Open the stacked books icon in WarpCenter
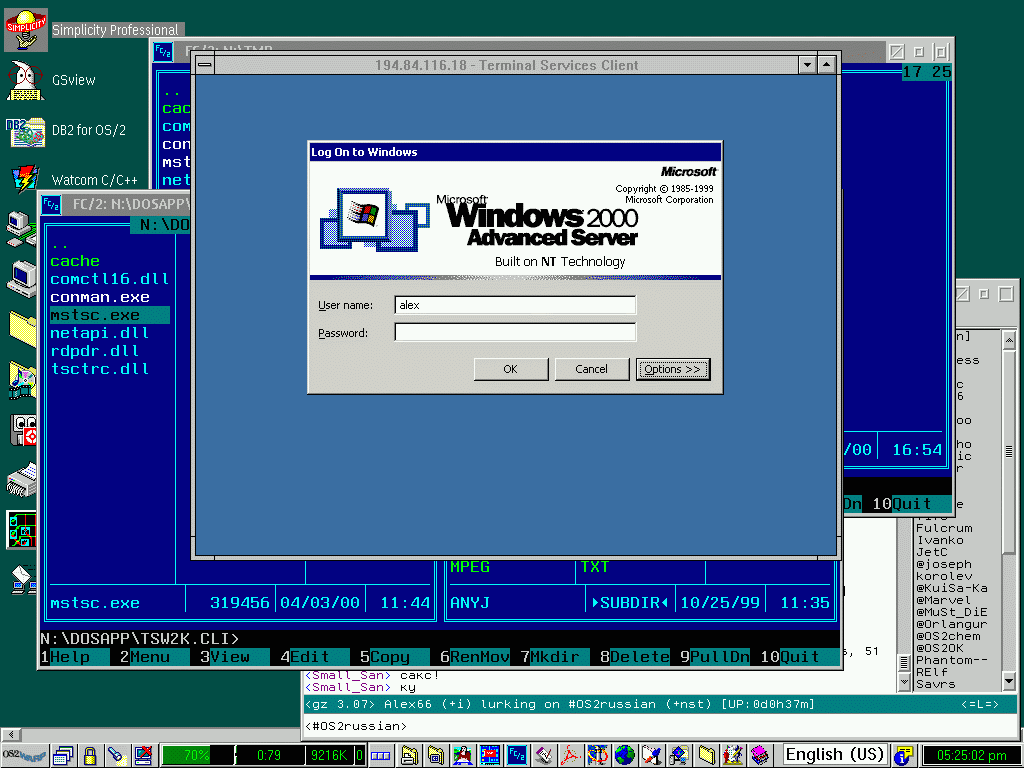 [760, 755]
